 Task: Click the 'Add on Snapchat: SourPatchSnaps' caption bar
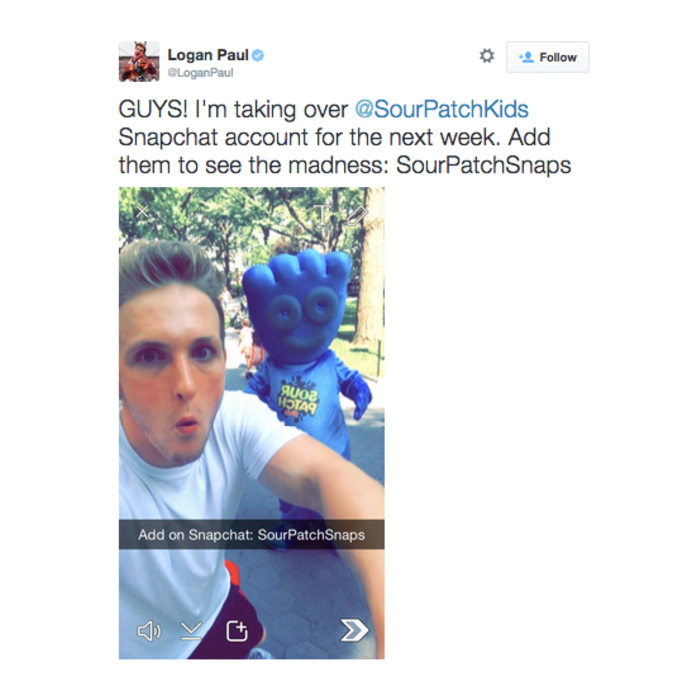[x=251, y=534]
